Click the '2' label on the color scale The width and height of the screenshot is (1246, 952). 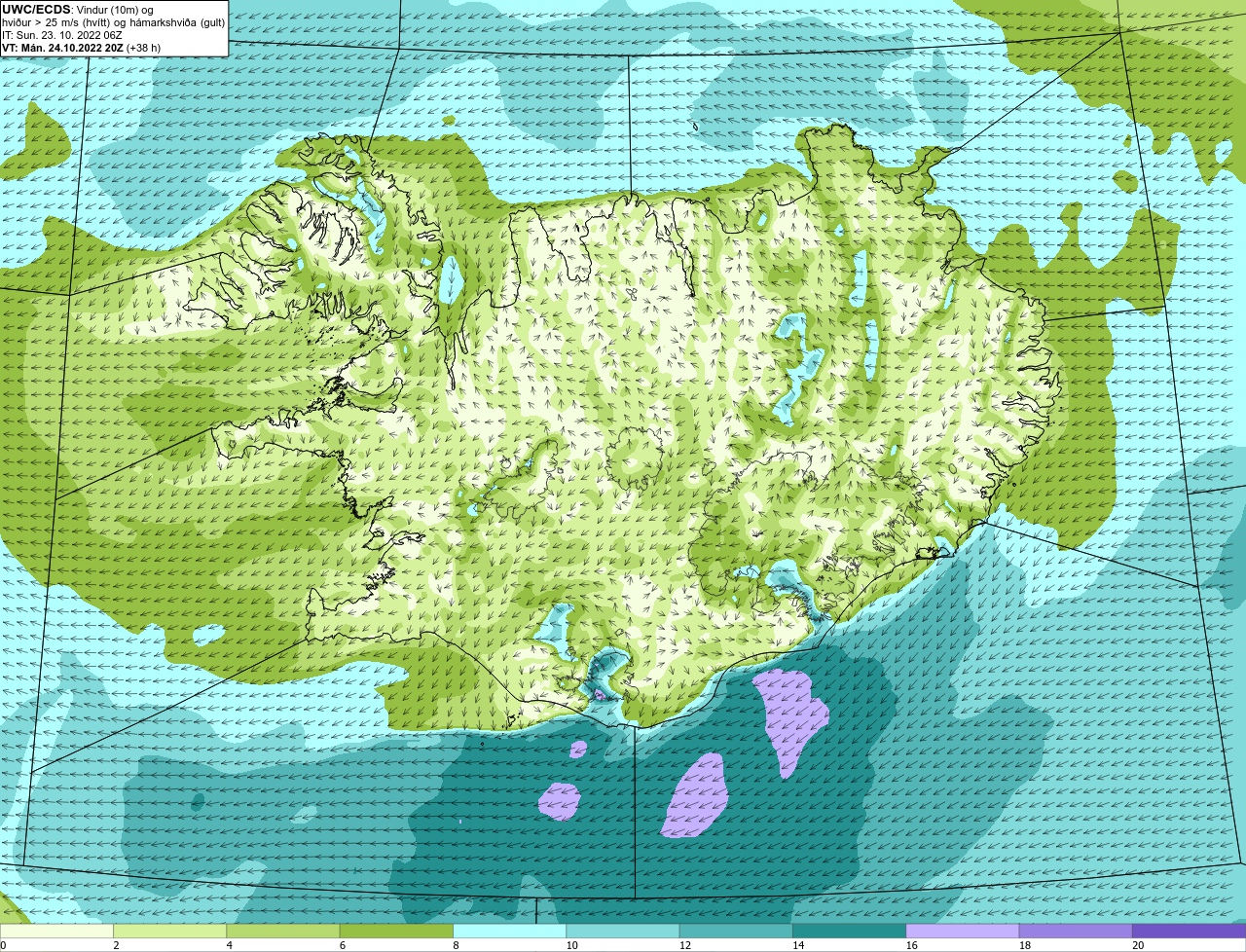pyautogui.click(x=116, y=945)
